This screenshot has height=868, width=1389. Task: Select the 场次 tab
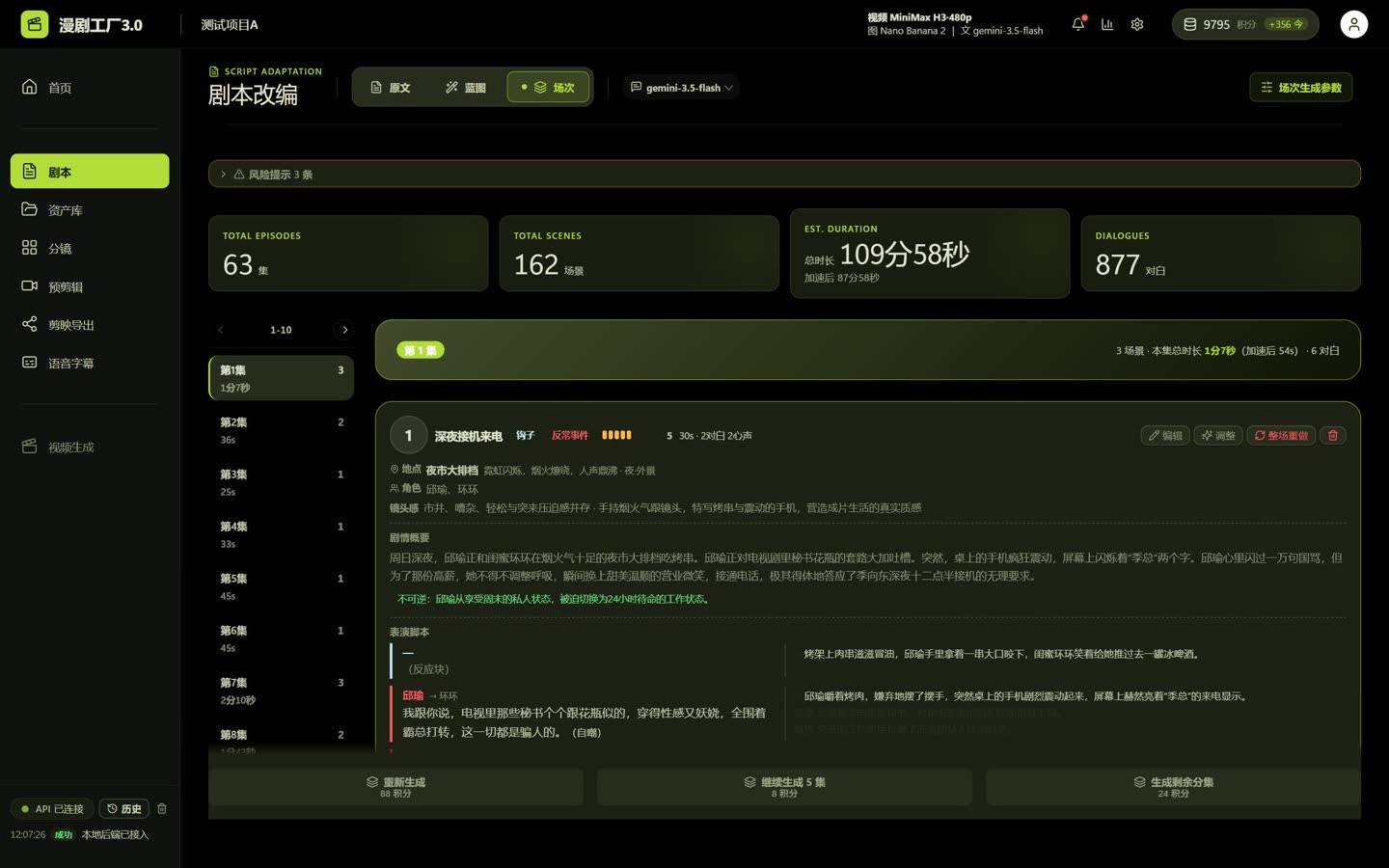click(548, 88)
